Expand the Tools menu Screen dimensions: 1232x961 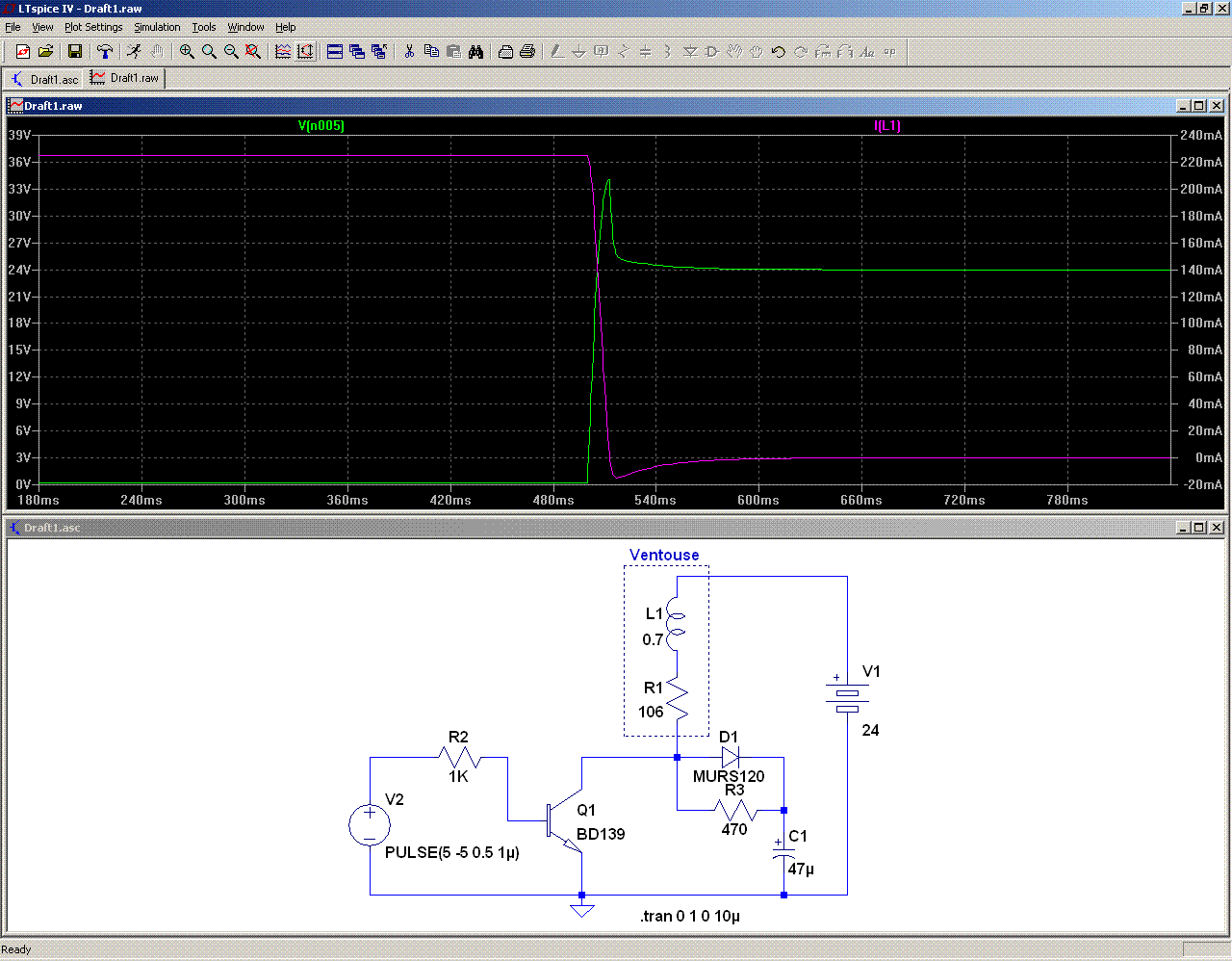pyautogui.click(x=203, y=27)
